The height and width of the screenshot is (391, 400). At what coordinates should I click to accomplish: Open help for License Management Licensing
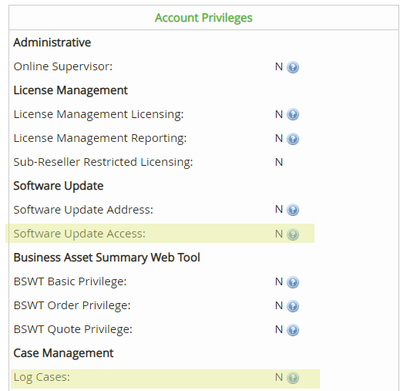pos(293,115)
